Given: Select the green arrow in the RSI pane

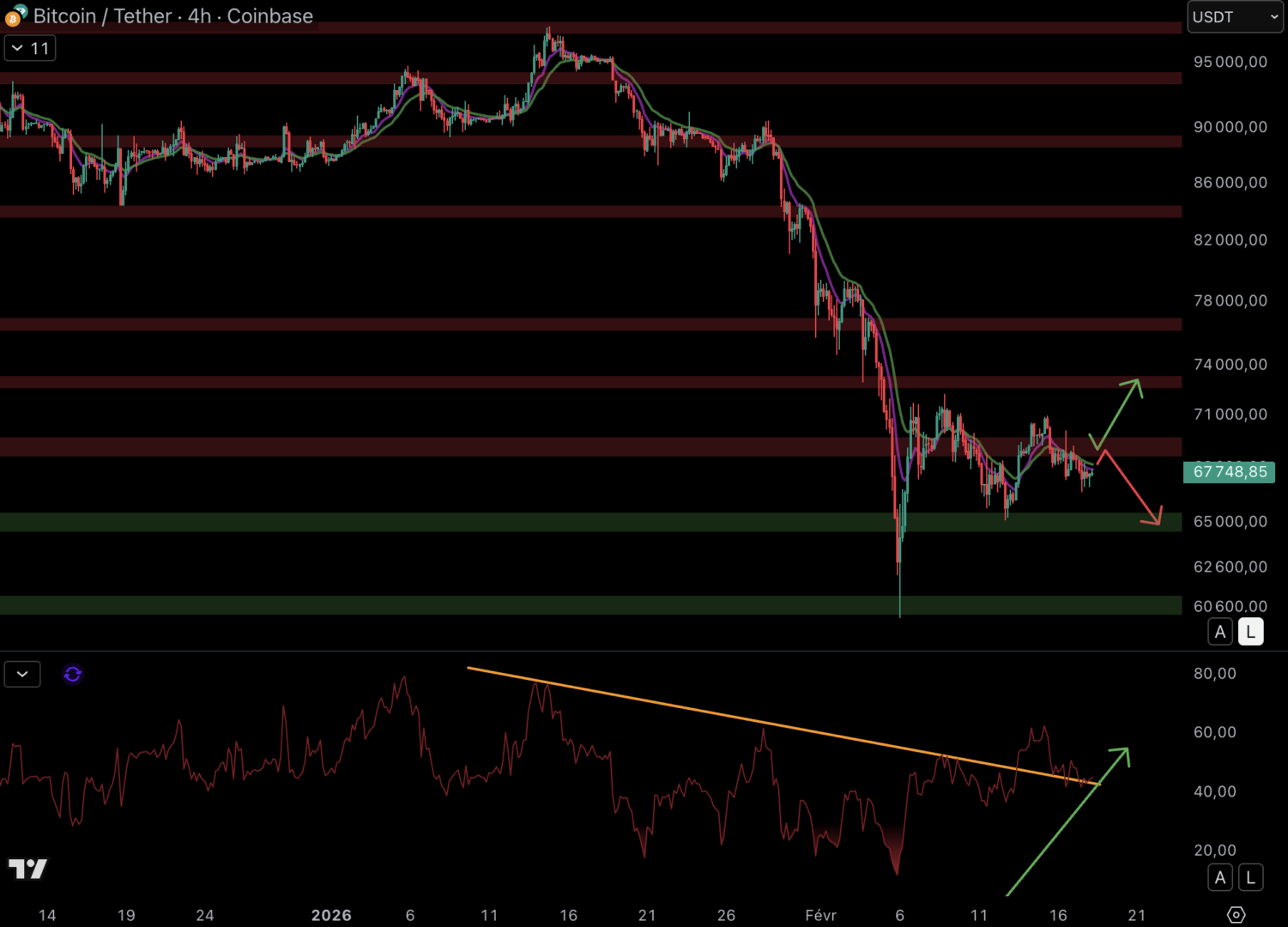Looking at the screenshot, I should 1068,820.
